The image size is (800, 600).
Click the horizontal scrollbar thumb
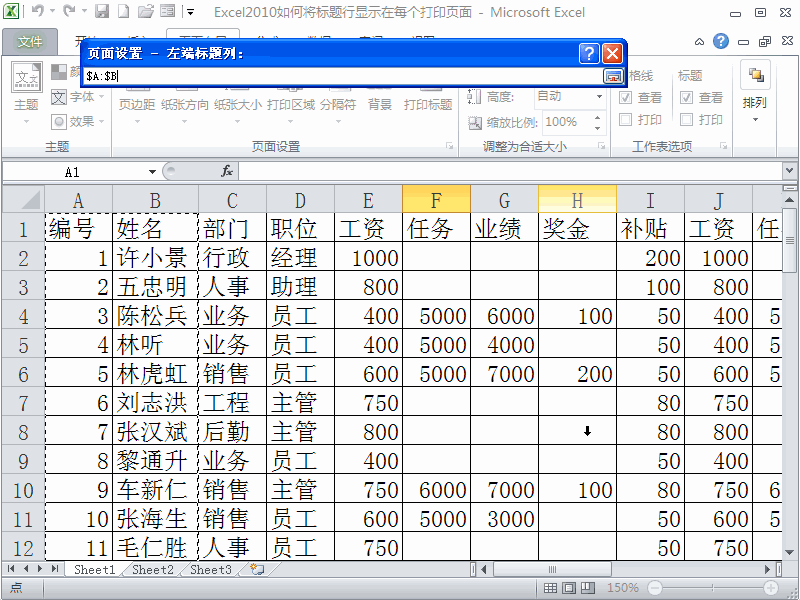tap(553, 569)
